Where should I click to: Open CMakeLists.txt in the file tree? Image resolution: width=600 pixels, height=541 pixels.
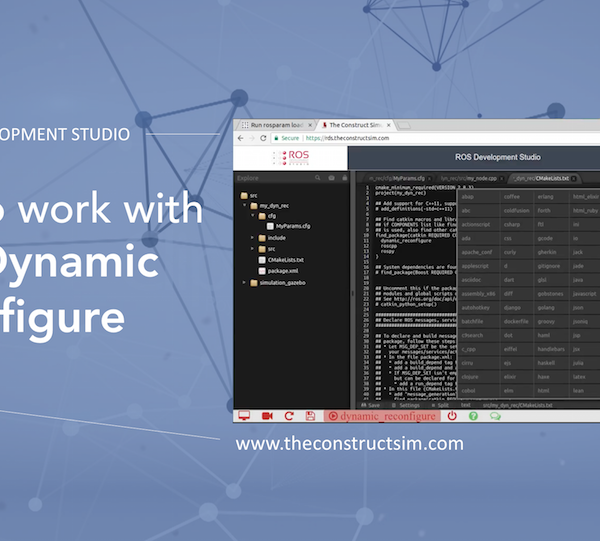tap(281, 260)
